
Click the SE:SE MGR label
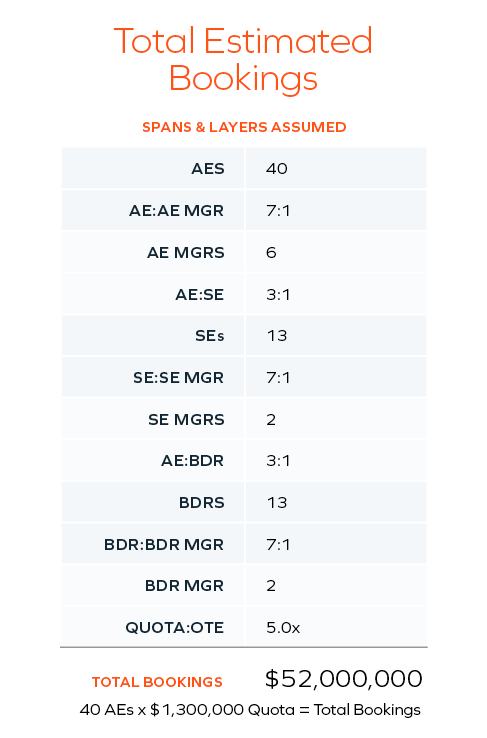coord(178,377)
